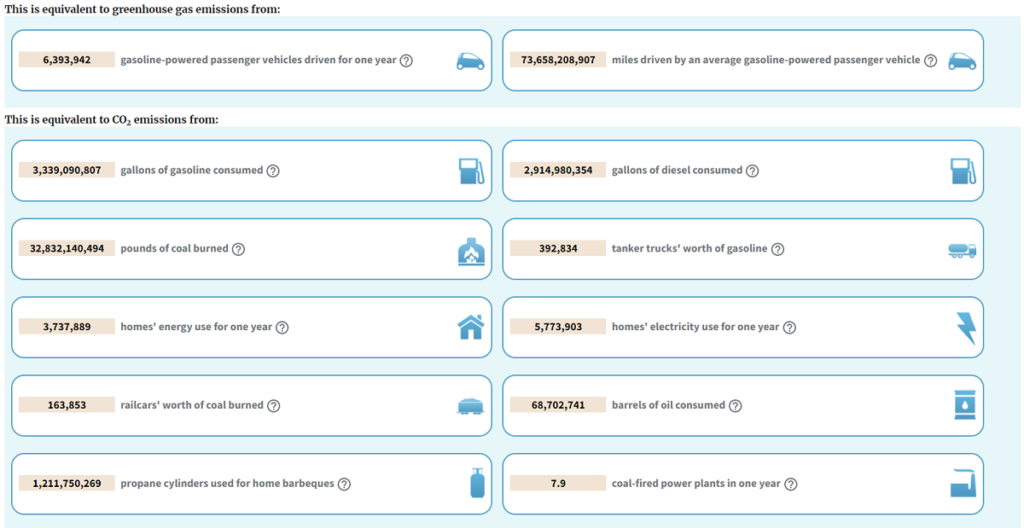Open help for propane cylinders for barbeques

[x=344, y=484]
